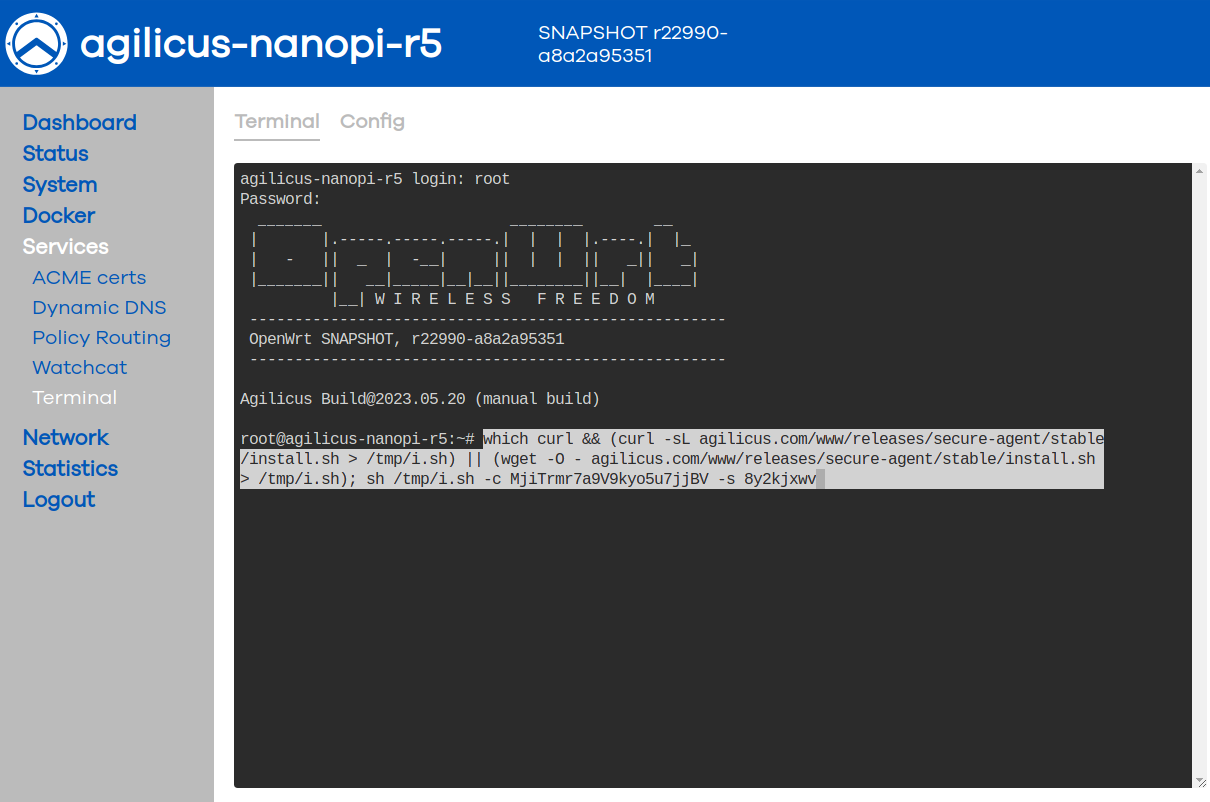Expand the Status sidebar section
Viewport: 1210px width, 802px height.
pyautogui.click(x=55, y=153)
